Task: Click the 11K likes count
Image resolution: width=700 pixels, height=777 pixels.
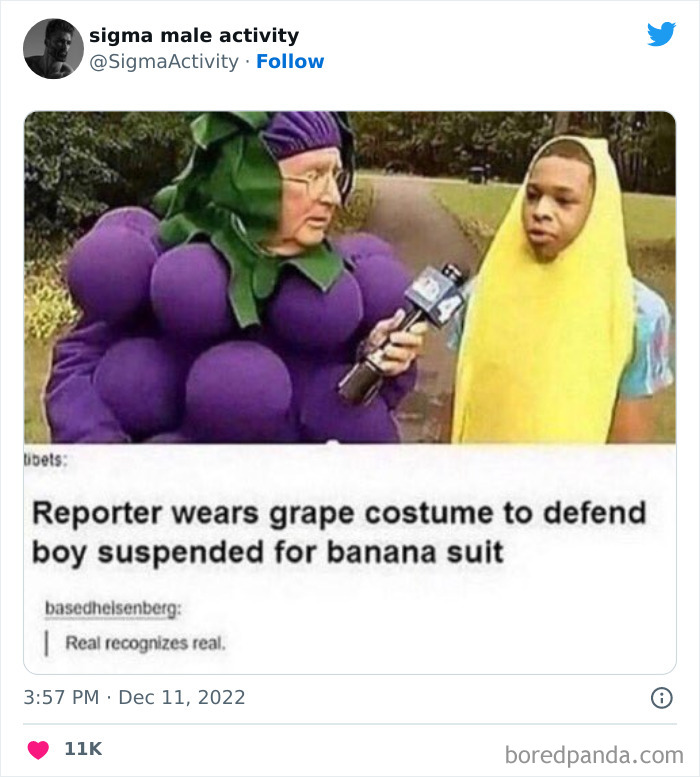Action: click(x=83, y=749)
